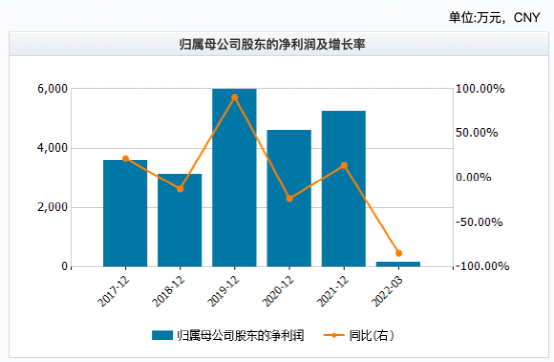Click the 2018-12 growth rate data point

180,189
